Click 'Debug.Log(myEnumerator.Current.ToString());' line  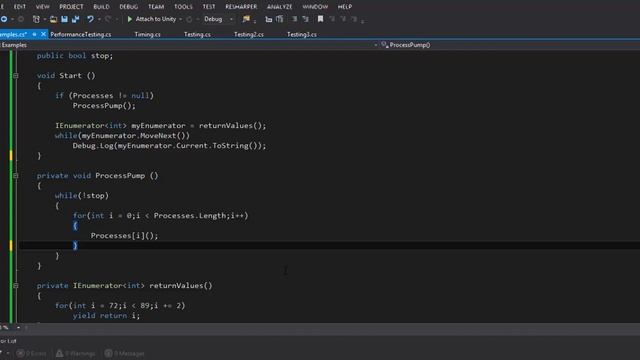[169, 146]
